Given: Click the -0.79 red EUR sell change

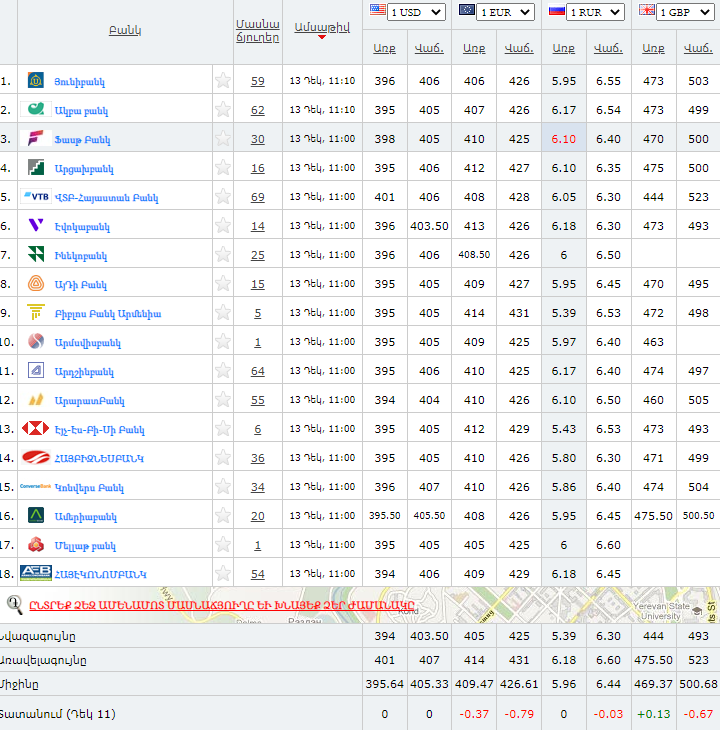Looking at the screenshot, I should 519,714.
